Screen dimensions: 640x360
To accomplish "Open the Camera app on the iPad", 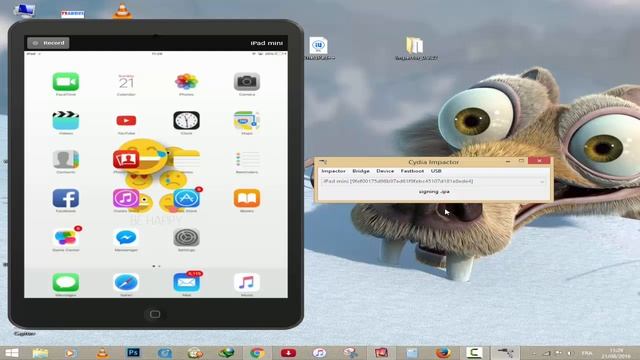I will [x=247, y=82].
